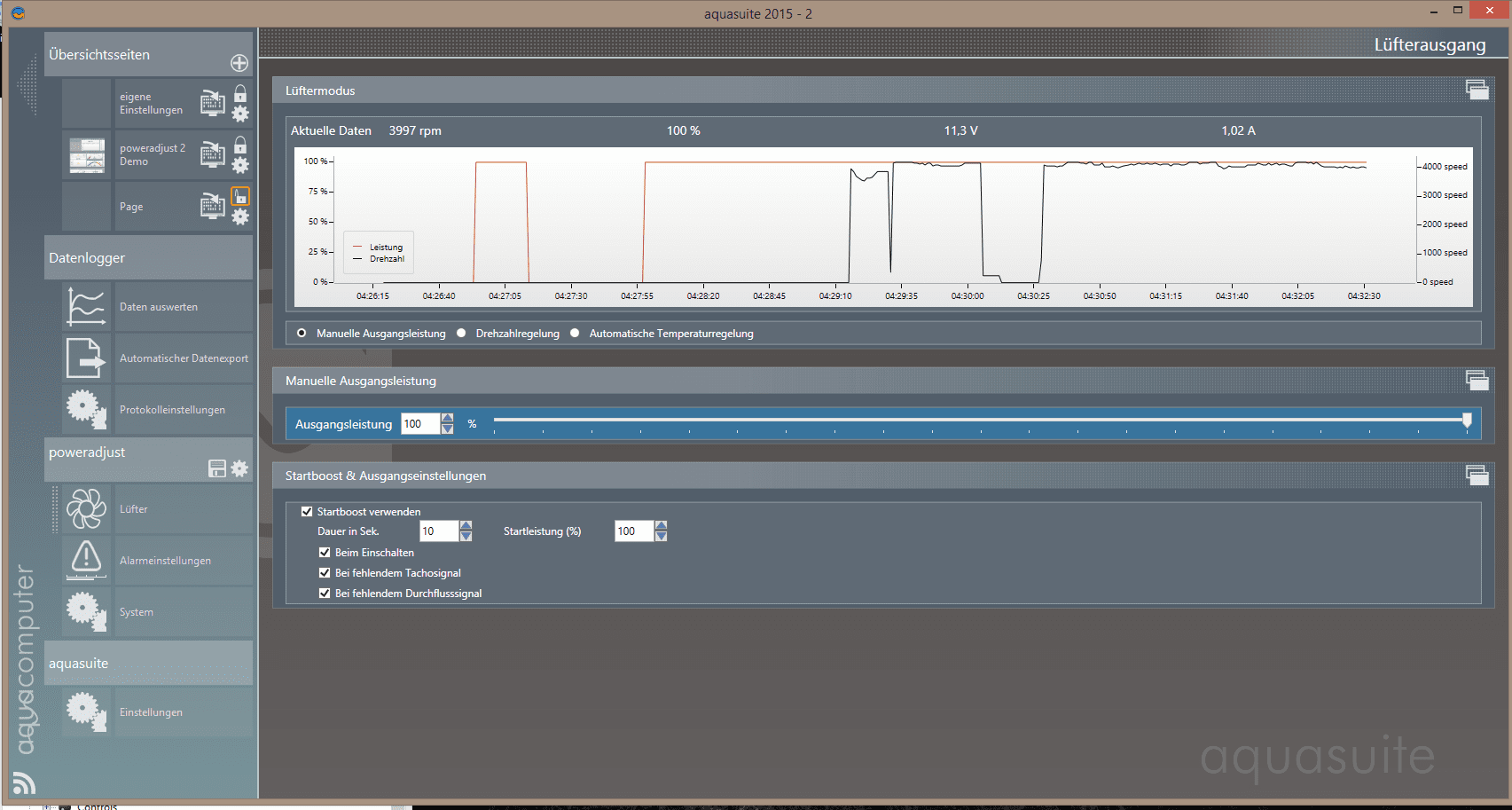Collapse Startboost & Ausgangseinstellungen panel via header icon
The width and height of the screenshot is (1512, 810).
point(1477,475)
